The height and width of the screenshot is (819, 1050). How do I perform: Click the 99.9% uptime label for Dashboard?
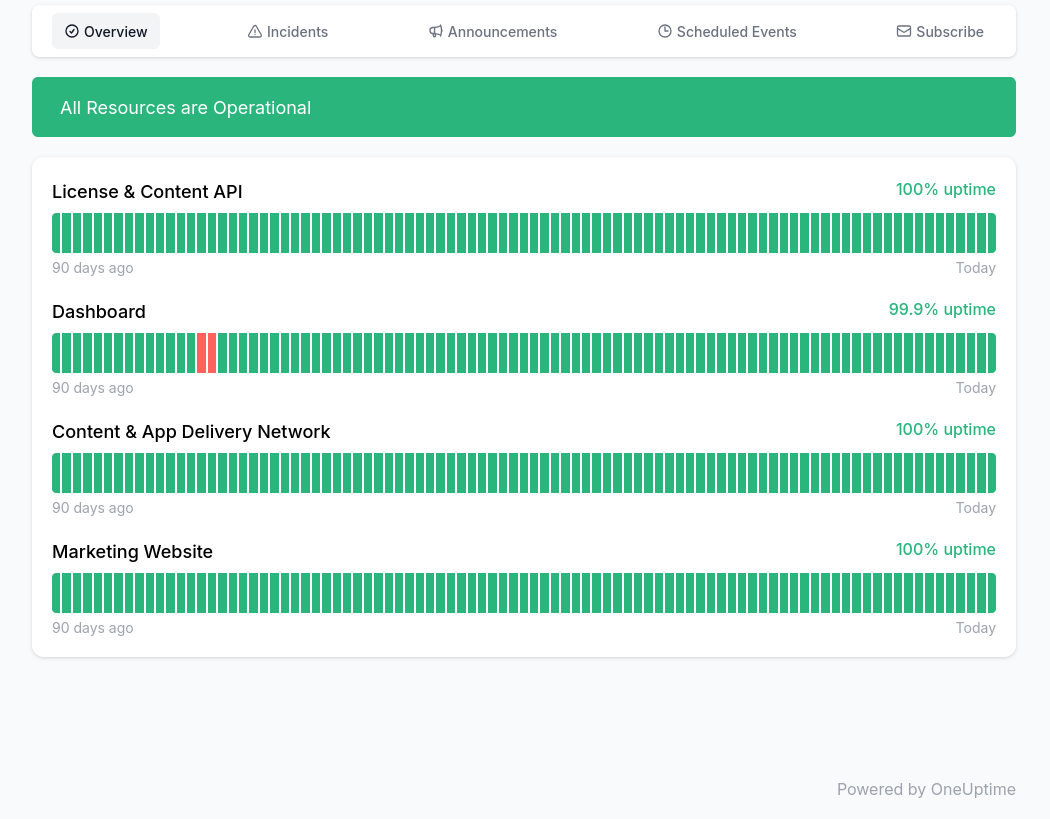(941, 310)
